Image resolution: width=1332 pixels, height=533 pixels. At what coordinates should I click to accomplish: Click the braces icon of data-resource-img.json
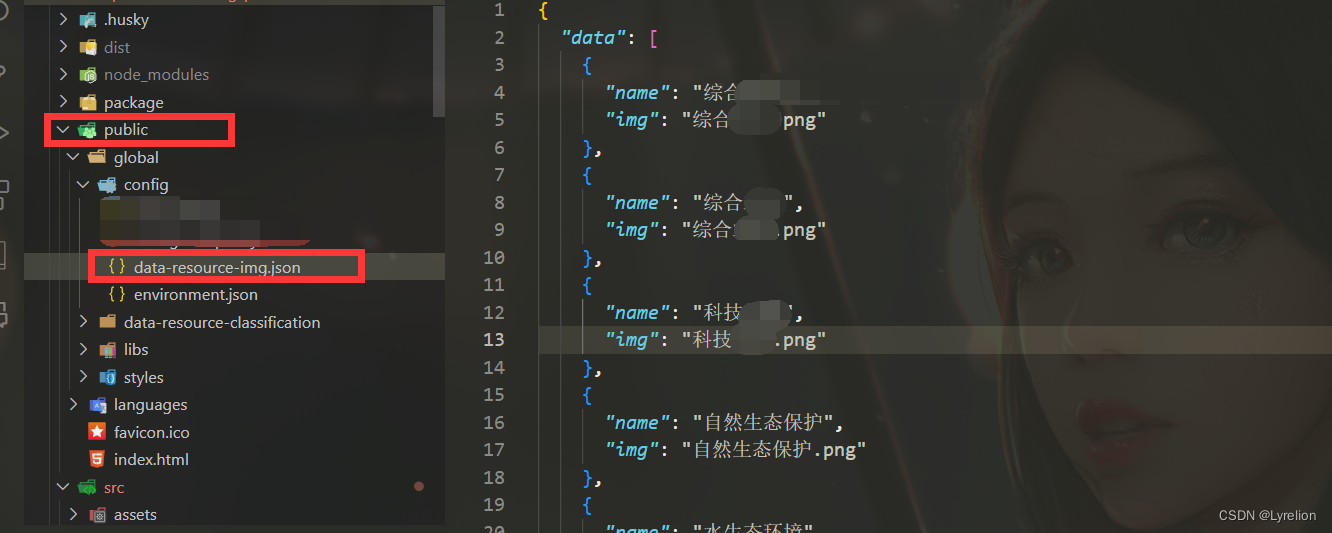pos(117,267)
